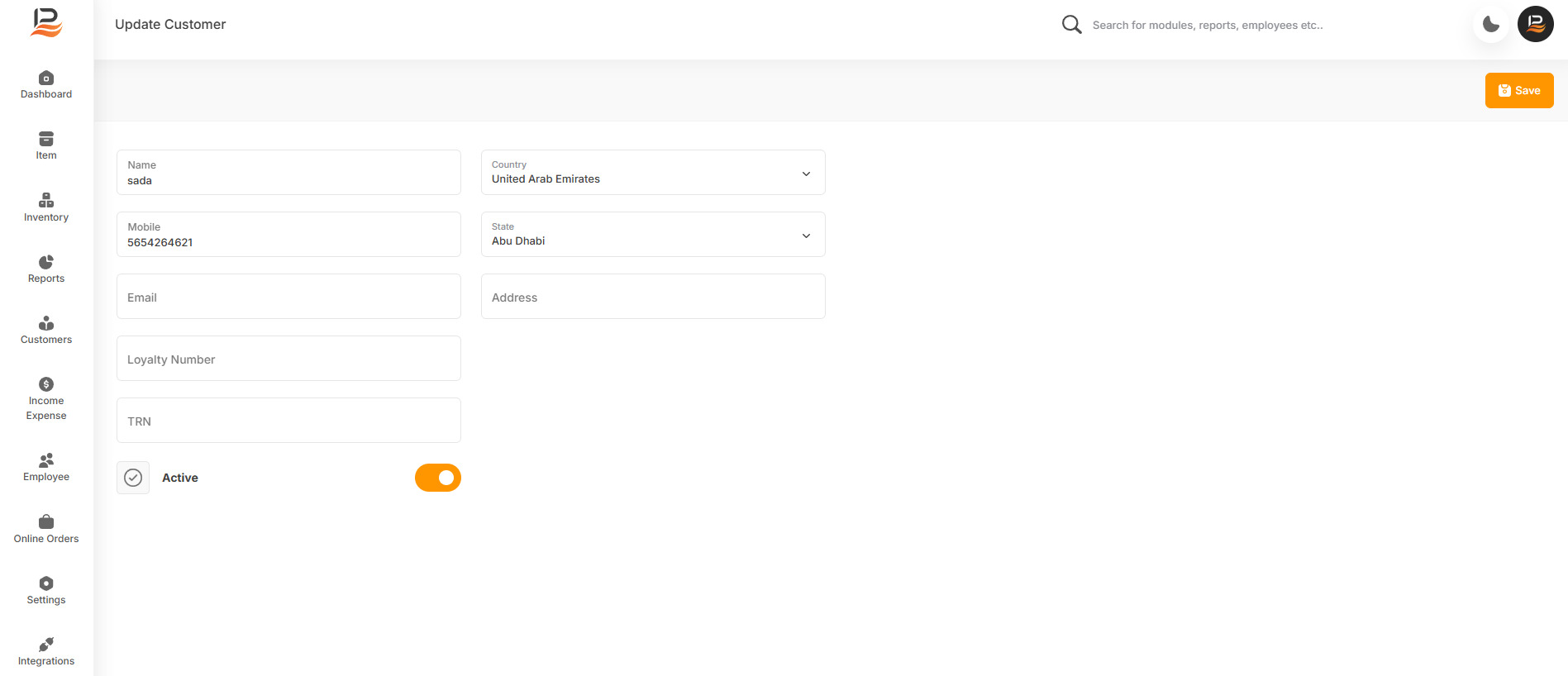The image size is (1568, 676).
Task: Open the Employee sidebar icon
Action: click(x=46, y=460)
